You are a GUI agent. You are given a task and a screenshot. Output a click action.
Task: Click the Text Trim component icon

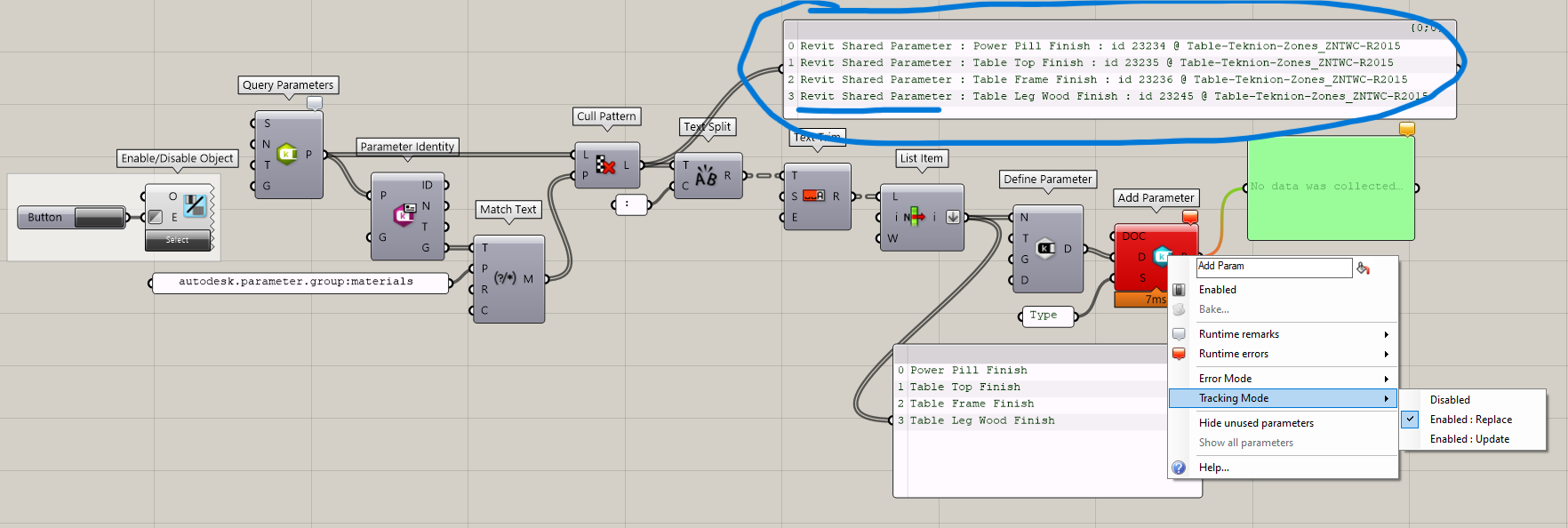pos(813,196)
